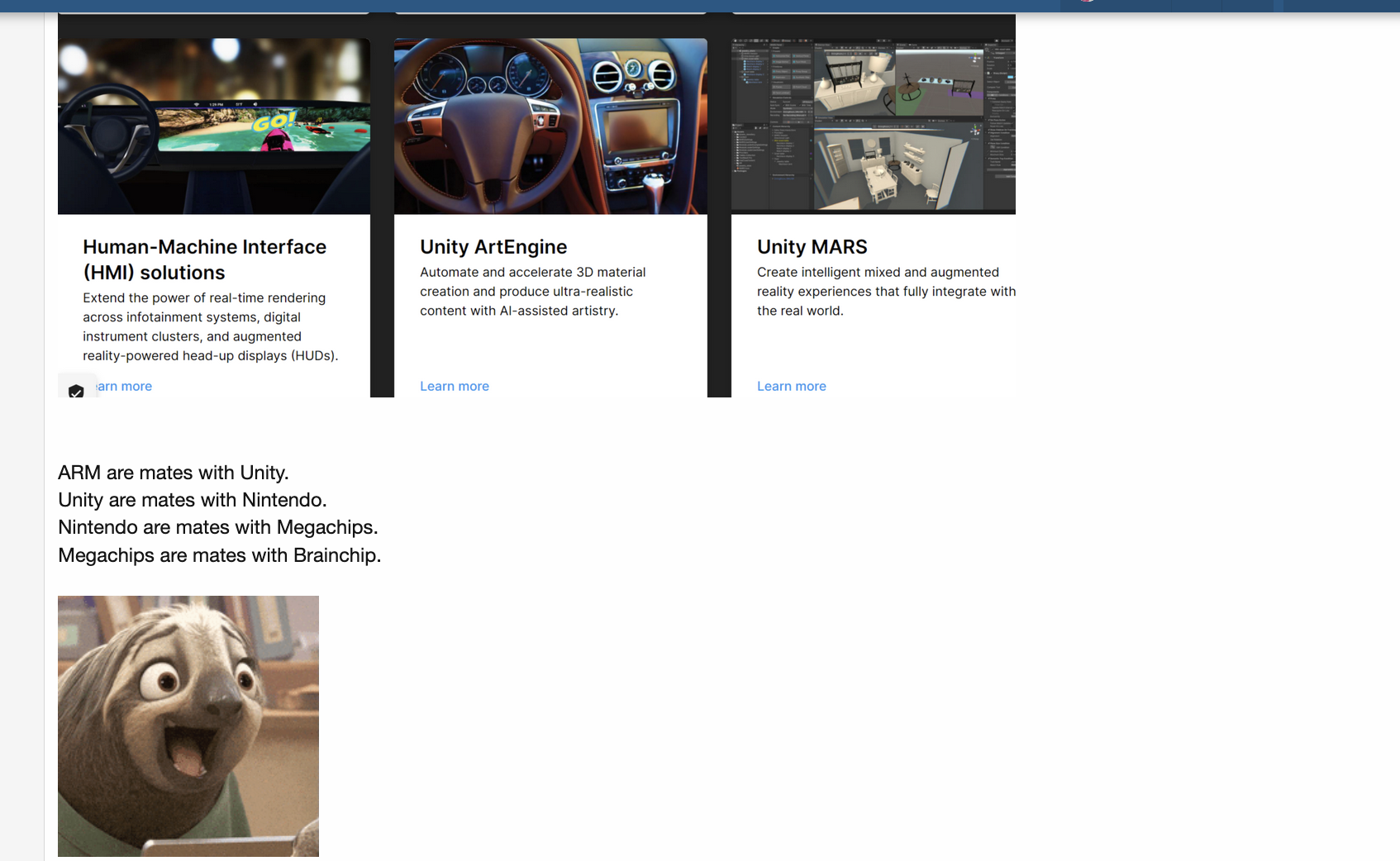Image resolution: width=1400 pixels, height=861 pixels.
Task: Click the line 'Megachips are mates with Brainchip.'
Action: coord(220,555)
